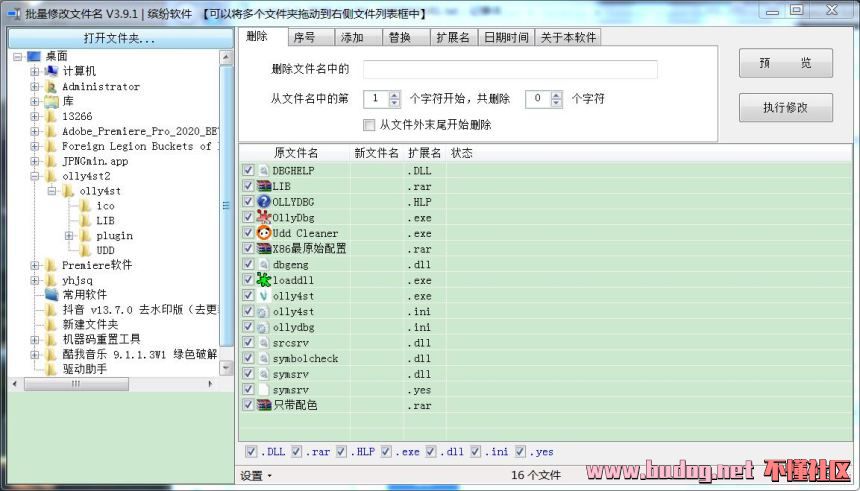Expand the Premiere软件 folder node

click(x=35, y=266)
